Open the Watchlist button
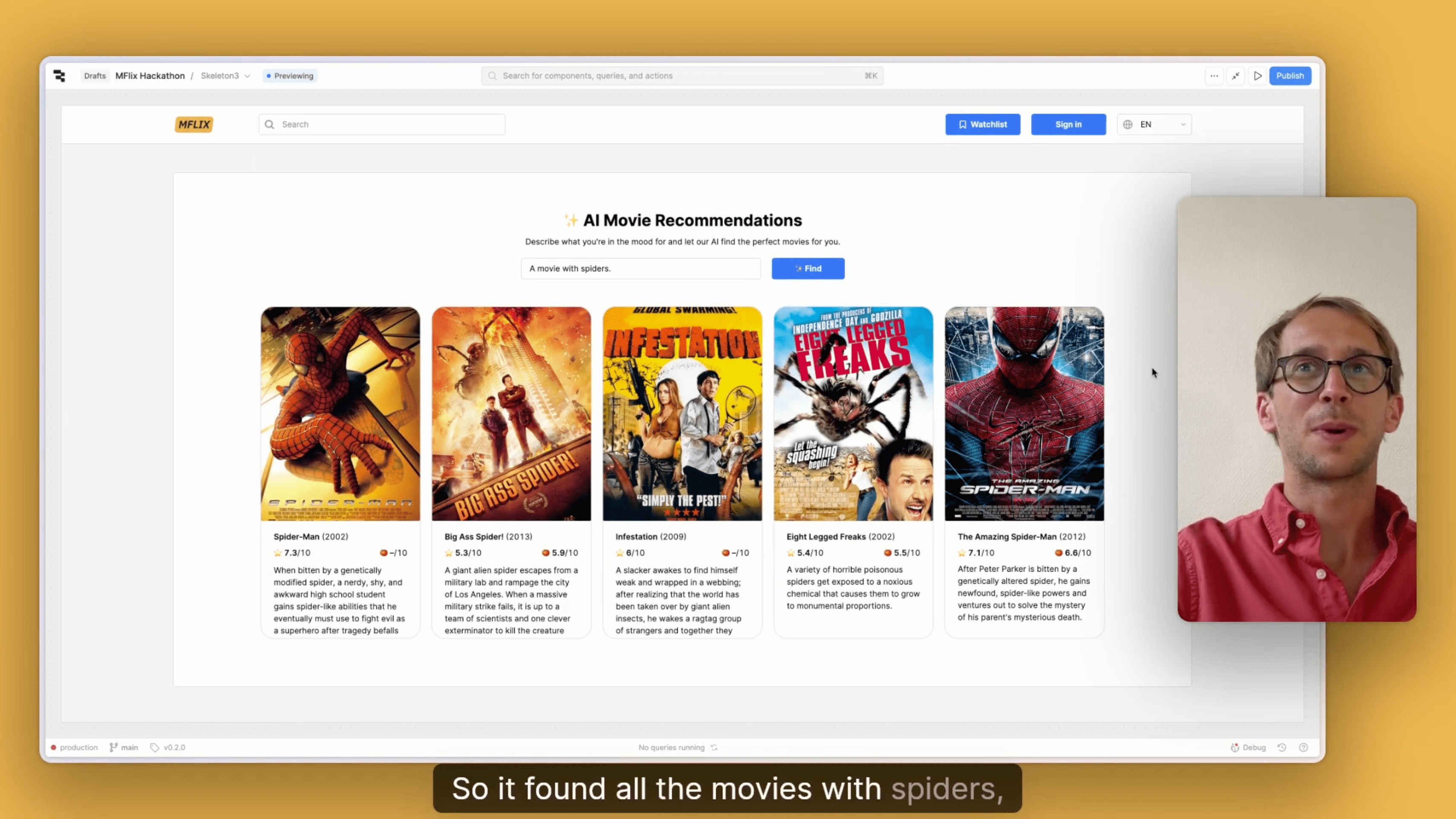The image size is (1456, 819). point(982,124)
